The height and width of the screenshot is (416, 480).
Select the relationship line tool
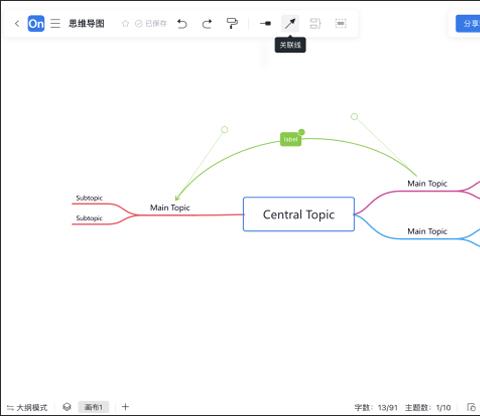pos(290,24)
